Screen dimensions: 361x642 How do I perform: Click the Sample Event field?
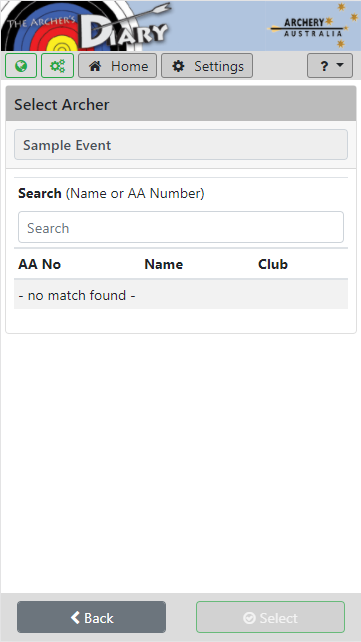click(x=181, y=145)
